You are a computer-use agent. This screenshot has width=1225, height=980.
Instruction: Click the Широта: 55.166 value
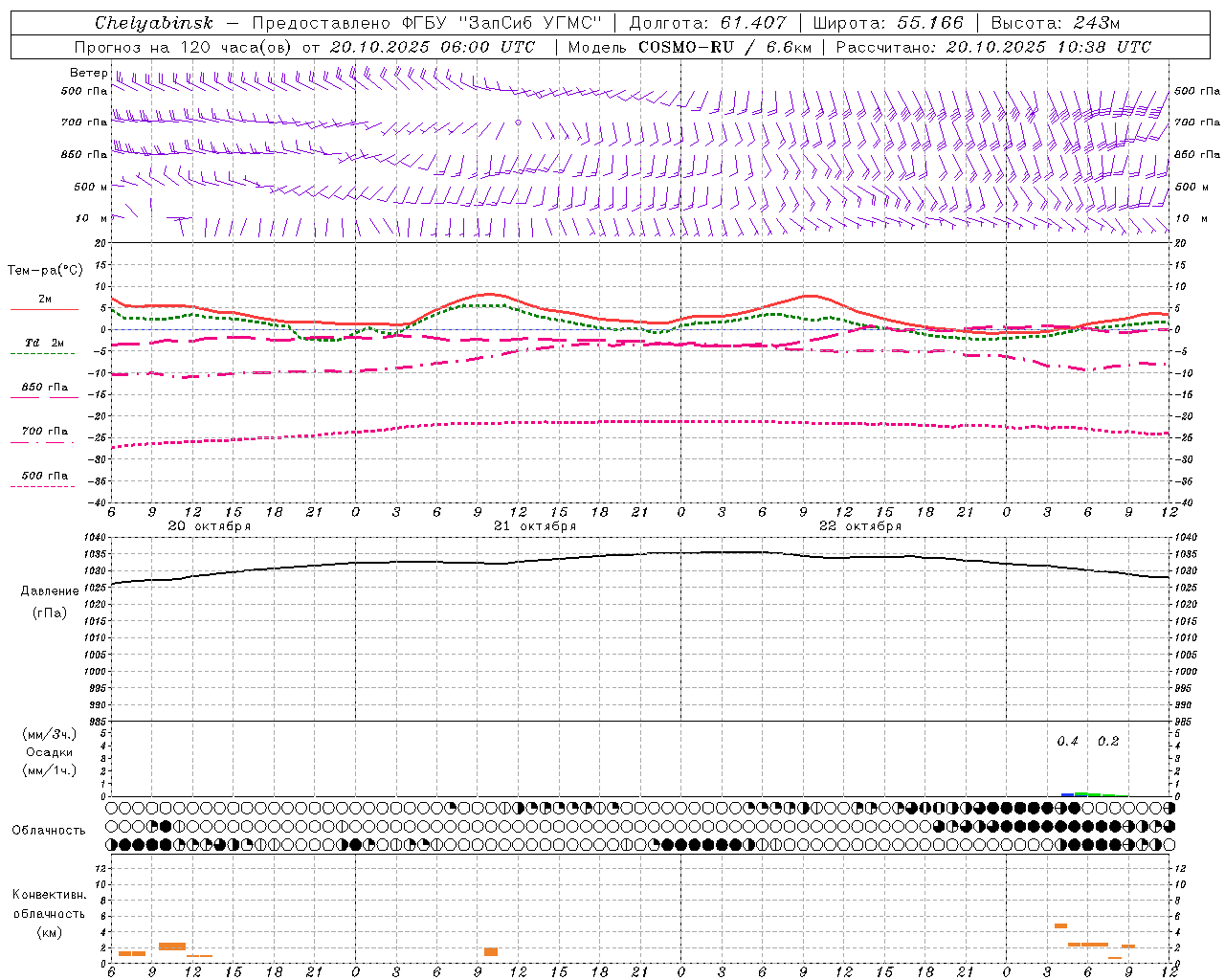point(887,23)
